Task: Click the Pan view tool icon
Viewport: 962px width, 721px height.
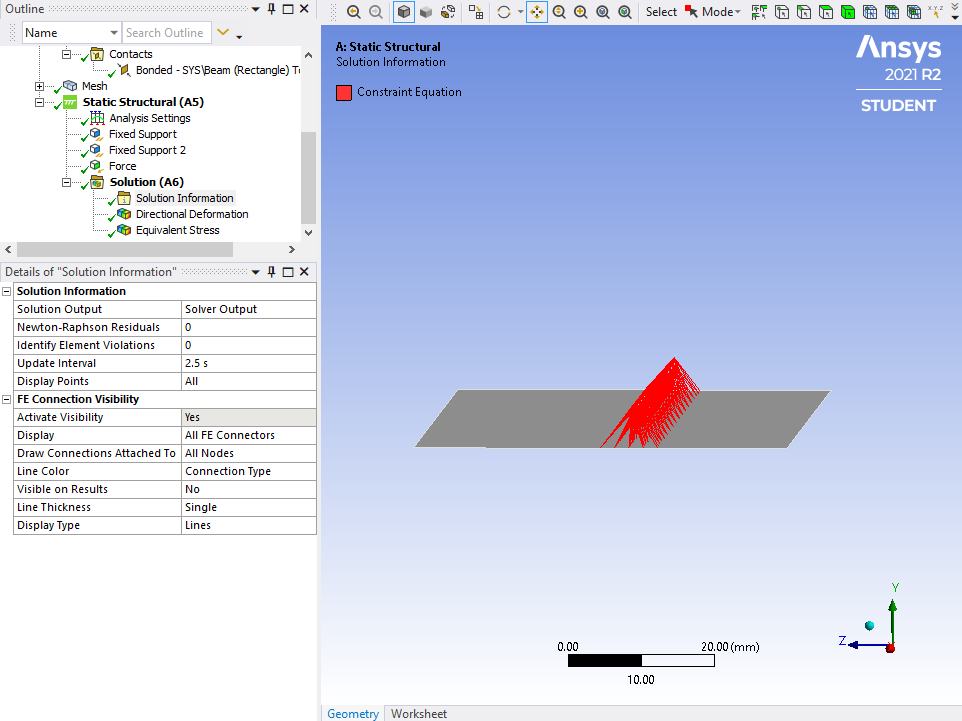Action: pyautogui.click(x=537, y=12)
